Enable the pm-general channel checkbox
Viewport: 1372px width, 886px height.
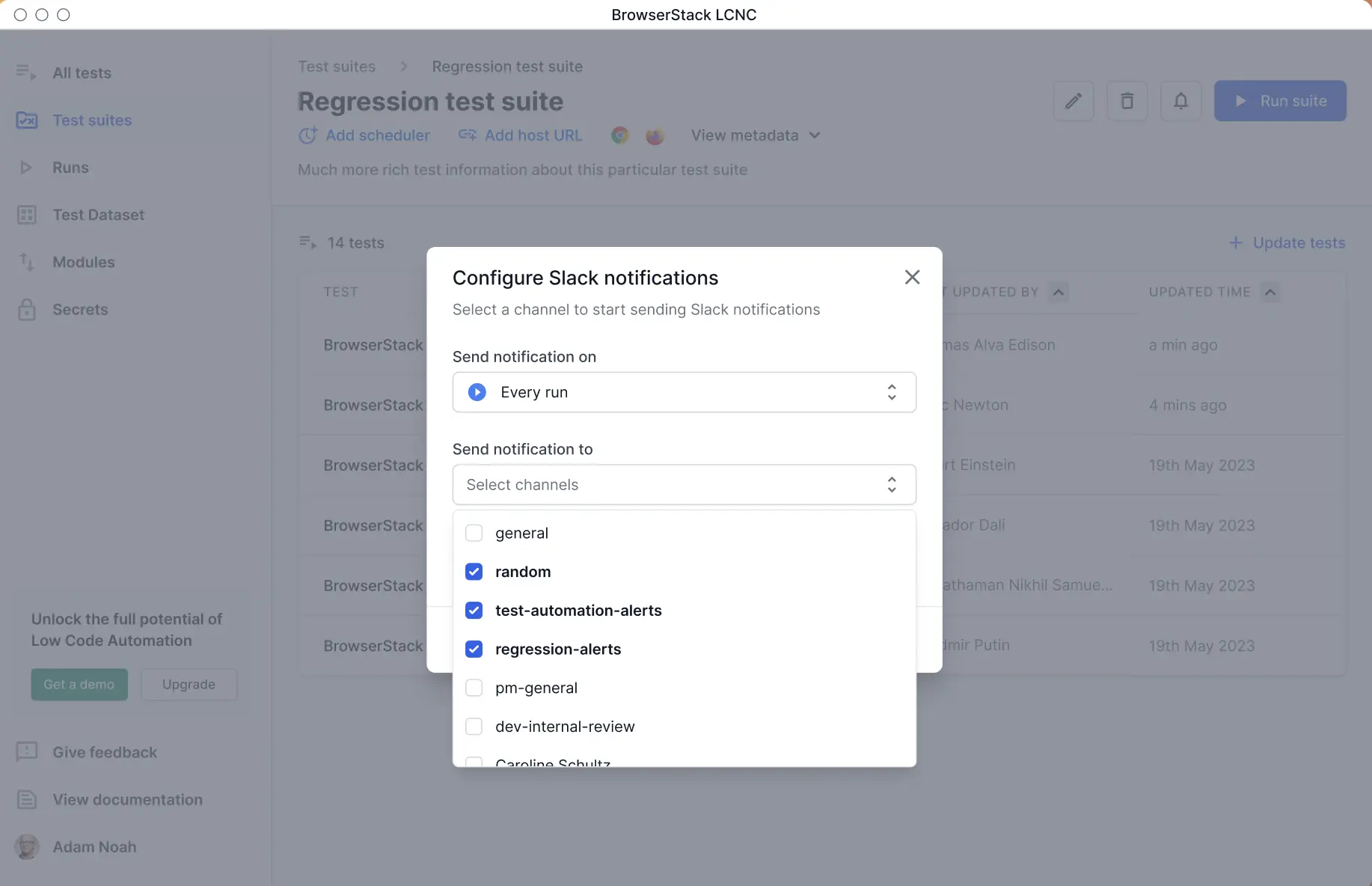click(474, 688)
